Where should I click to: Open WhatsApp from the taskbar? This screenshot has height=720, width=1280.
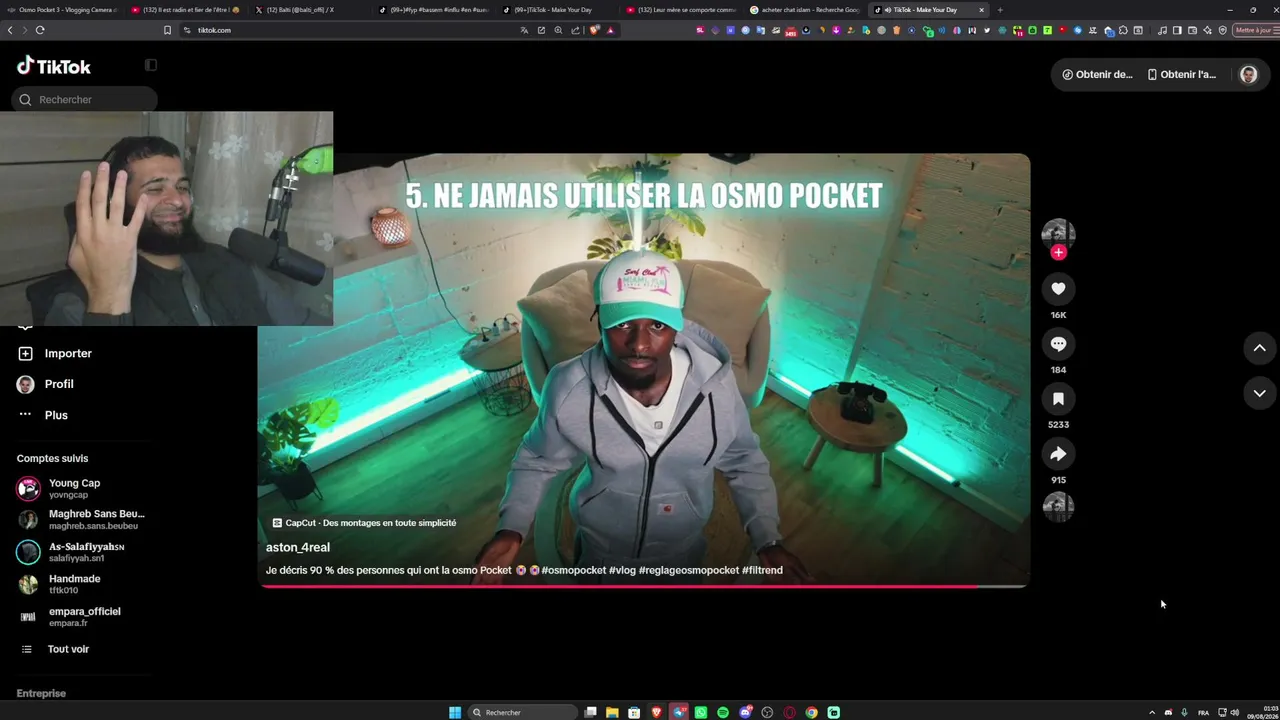[701, 712]
